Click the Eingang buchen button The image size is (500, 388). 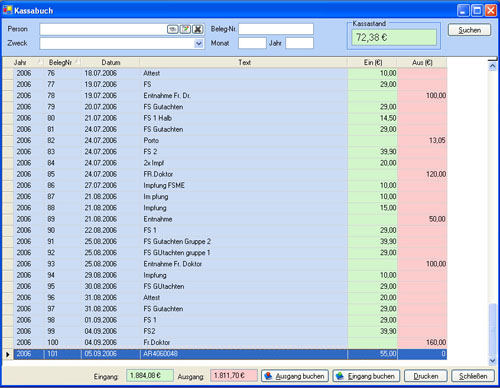[366, 376]
